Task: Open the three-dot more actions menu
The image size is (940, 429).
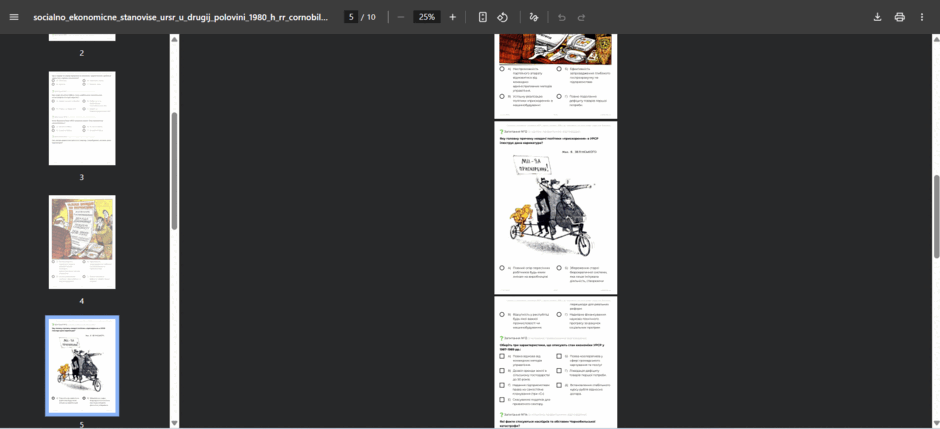Action: pos(922,17)
